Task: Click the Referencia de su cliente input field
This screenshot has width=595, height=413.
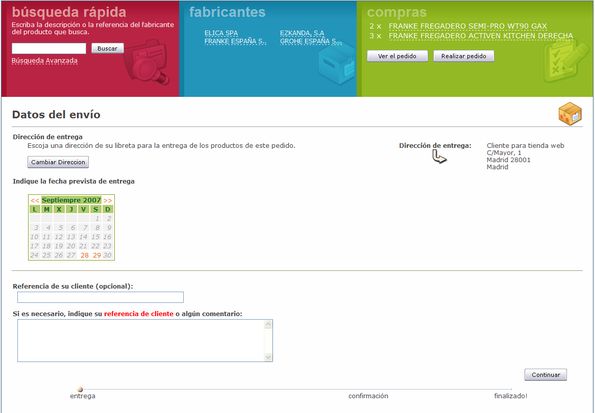Action: pyautogui.click(x=101, y=297)
